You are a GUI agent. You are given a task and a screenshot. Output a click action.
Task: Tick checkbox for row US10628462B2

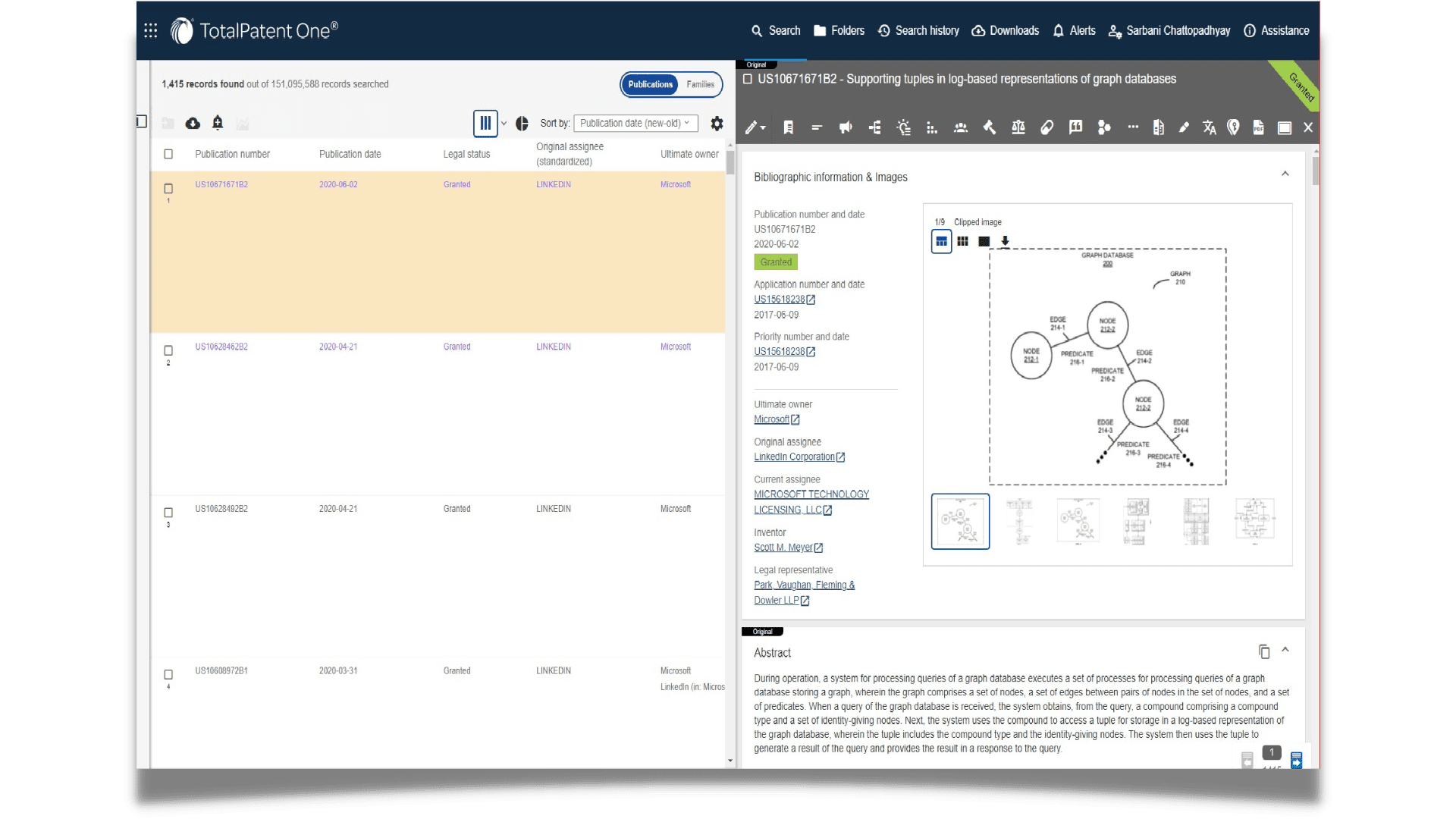[x=168, y=350]
